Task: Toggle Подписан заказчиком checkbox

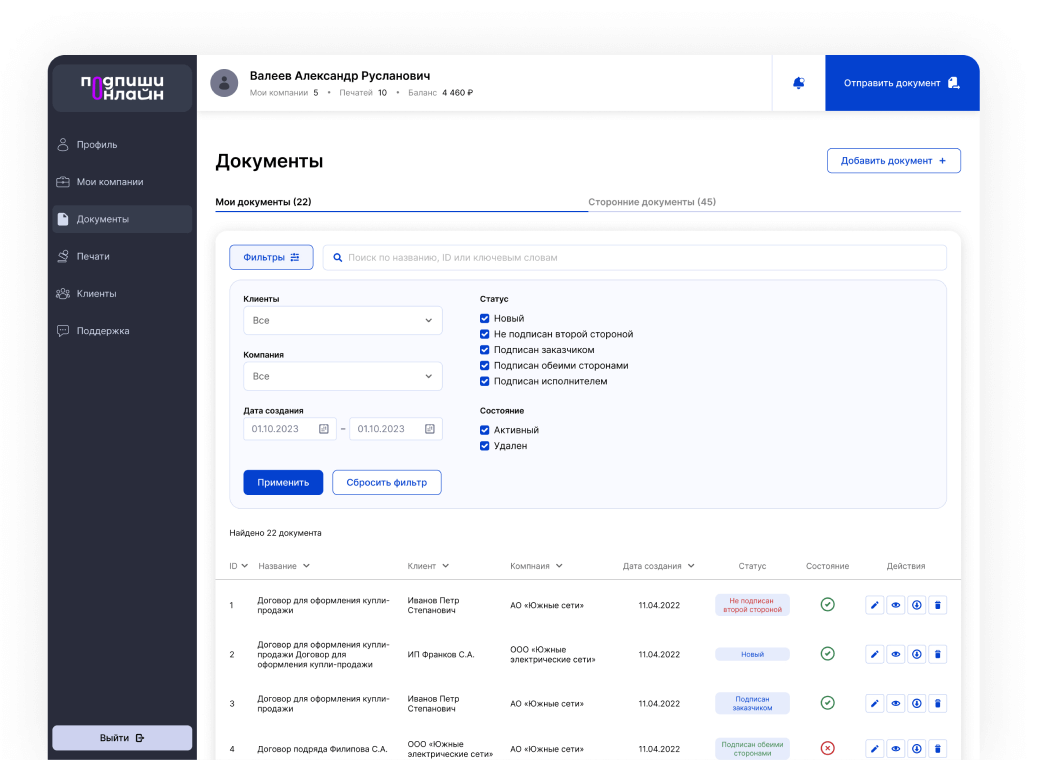Action: pyautogui.click(x=485, y=350)
